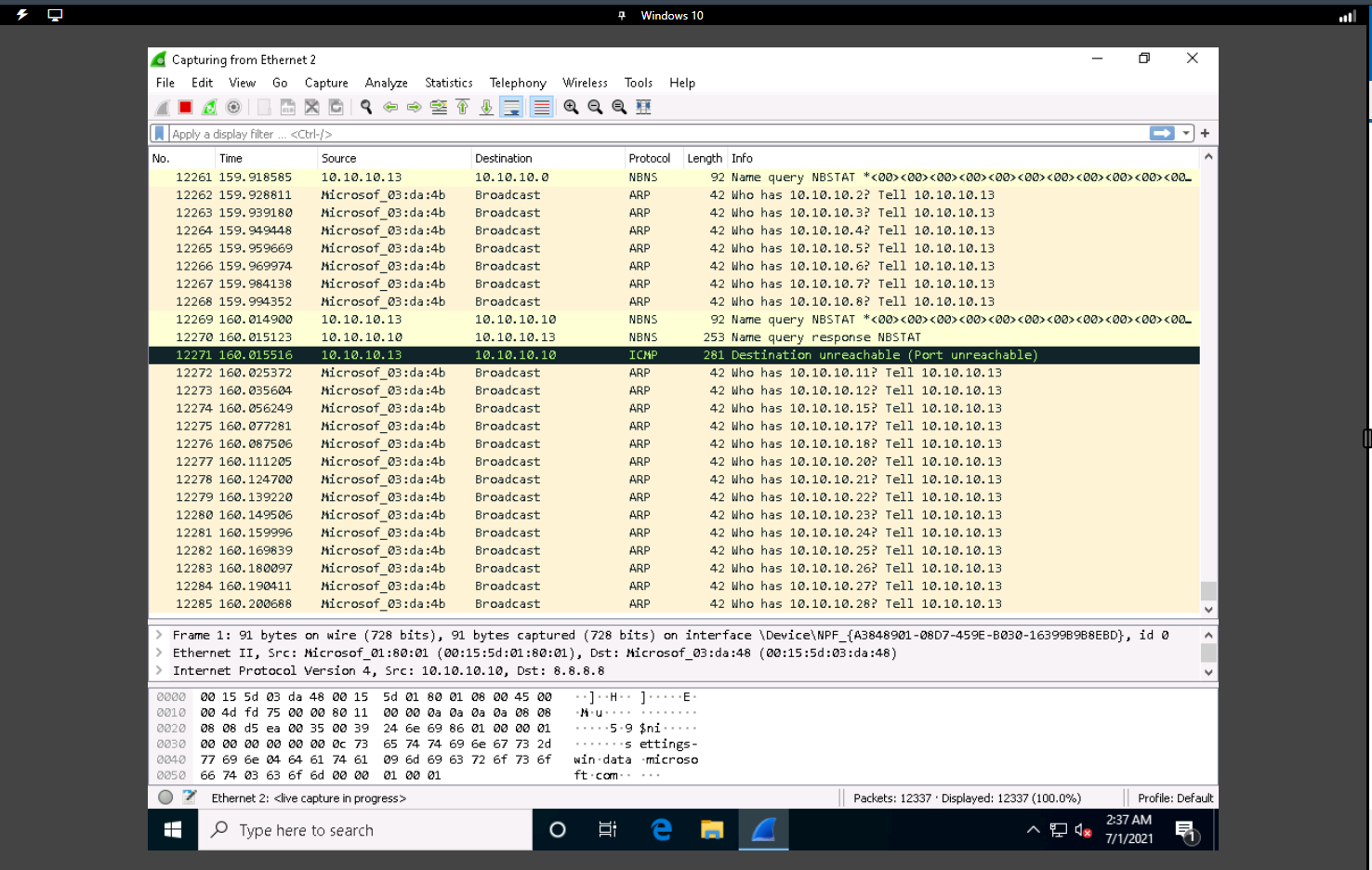Click Profile: Default in status bar
Screen dimensions: 1372x870
1175,798
